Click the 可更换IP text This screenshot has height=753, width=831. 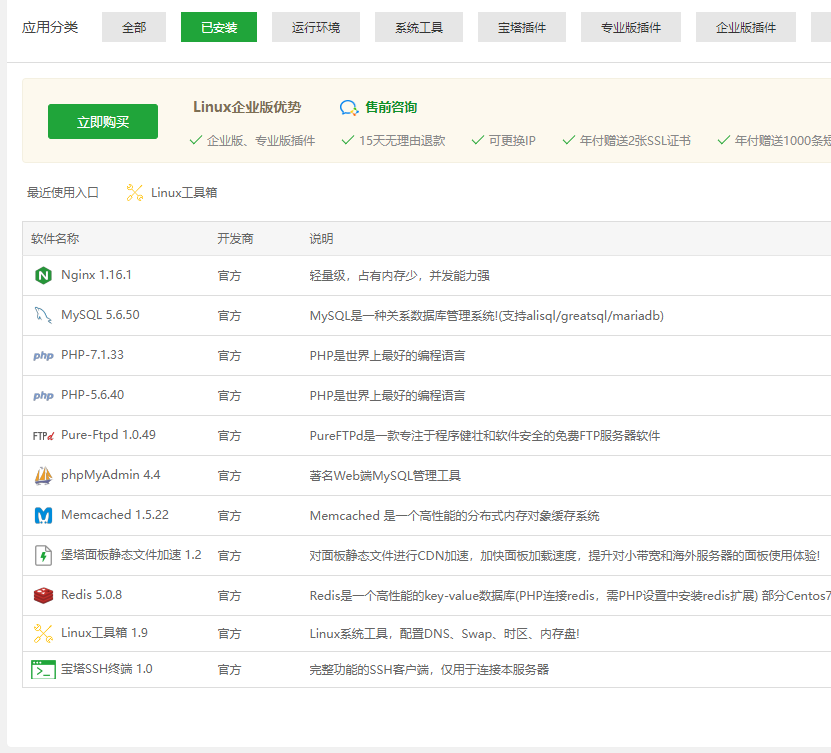tap(512, 140)
